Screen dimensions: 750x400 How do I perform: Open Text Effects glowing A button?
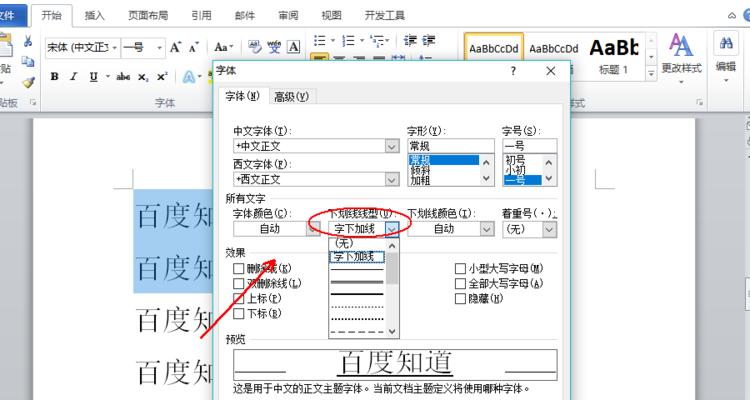click(x=189, y=77)
